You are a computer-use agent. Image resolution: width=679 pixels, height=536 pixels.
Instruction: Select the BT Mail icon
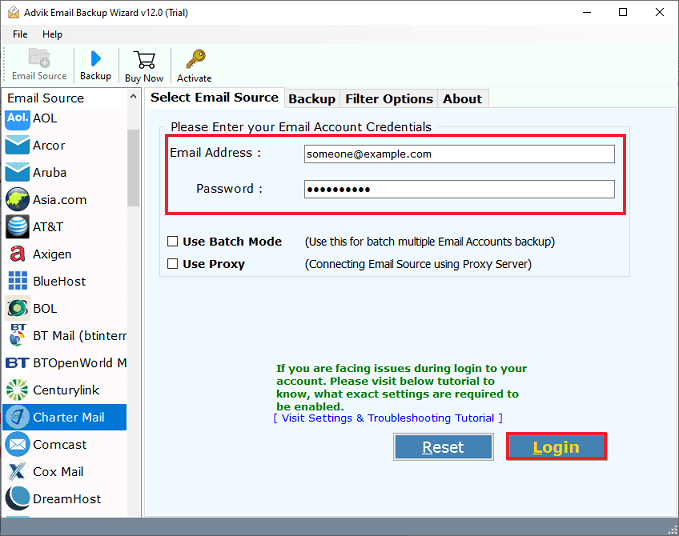pyautogui.click(x=17, y=335)
